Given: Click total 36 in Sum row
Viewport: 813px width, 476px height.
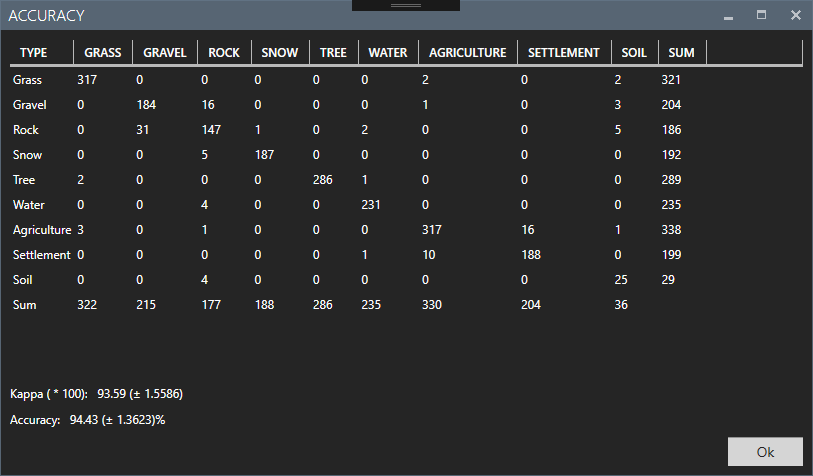Looking at the screenshot, I should [x=621, y=304].
